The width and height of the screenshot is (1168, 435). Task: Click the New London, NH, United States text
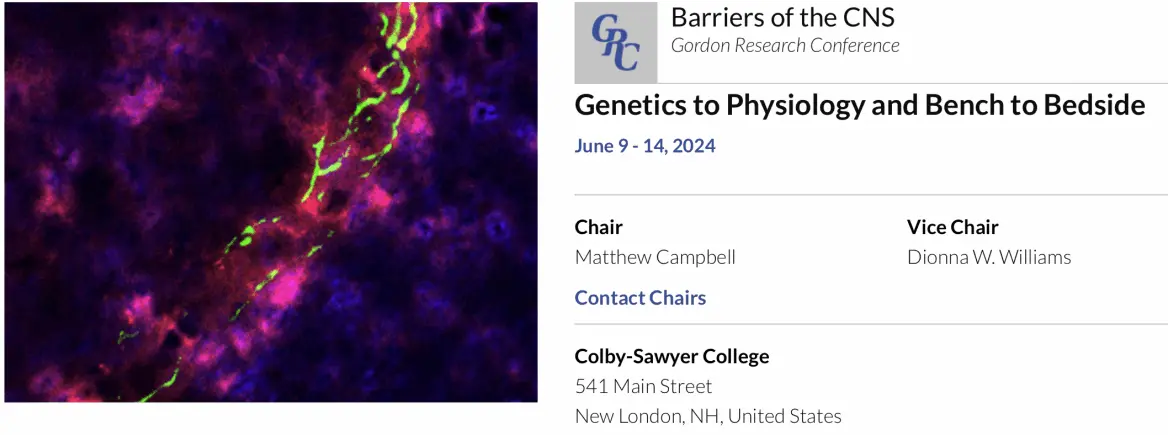click(x=708, y=416)
